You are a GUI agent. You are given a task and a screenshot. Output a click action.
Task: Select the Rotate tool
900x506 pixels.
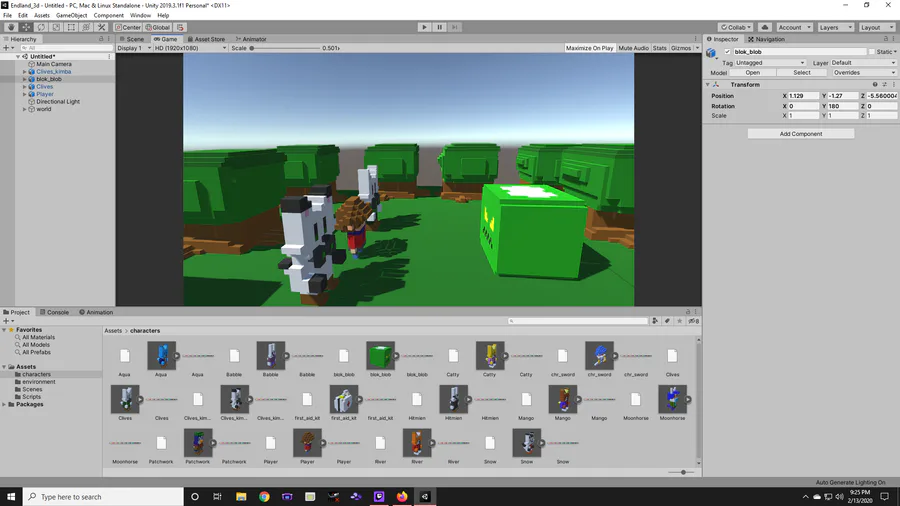[x=41, y=27]
